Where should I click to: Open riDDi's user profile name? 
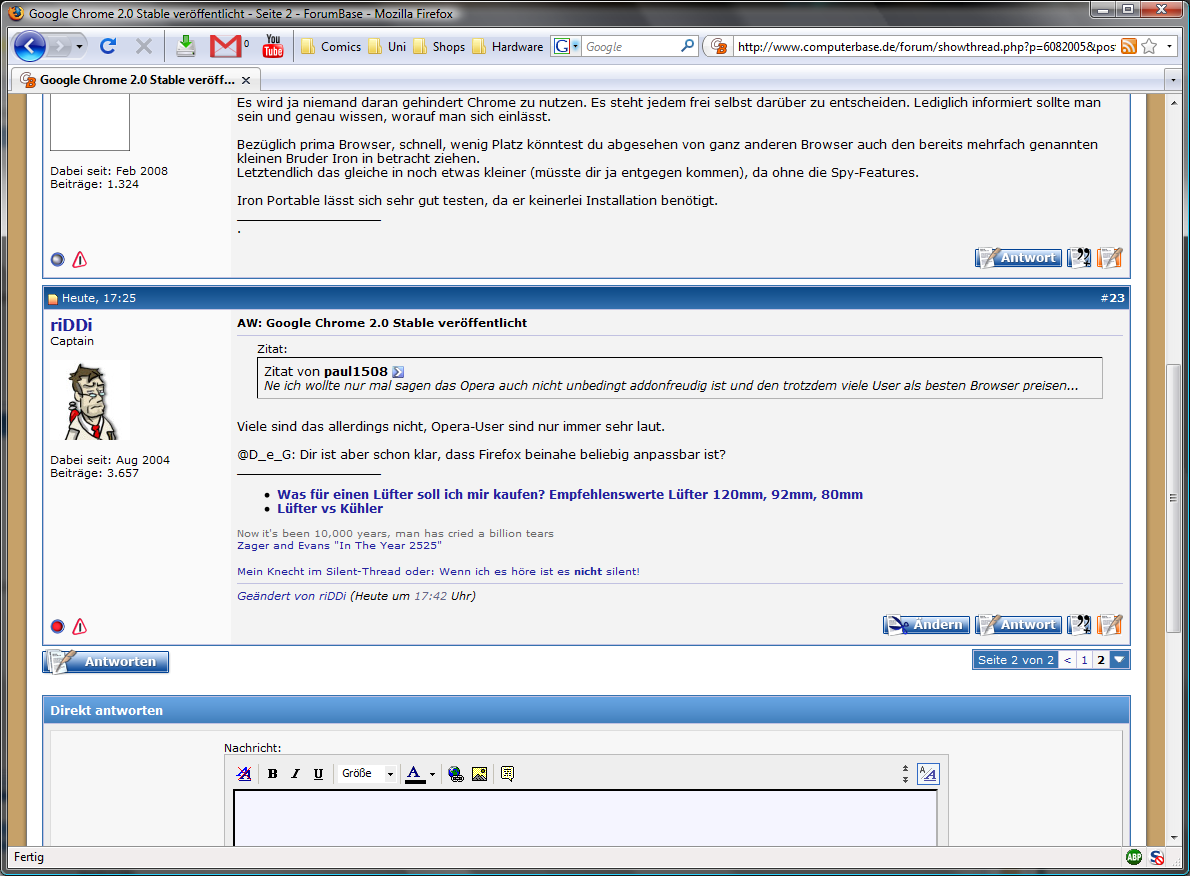71,325
